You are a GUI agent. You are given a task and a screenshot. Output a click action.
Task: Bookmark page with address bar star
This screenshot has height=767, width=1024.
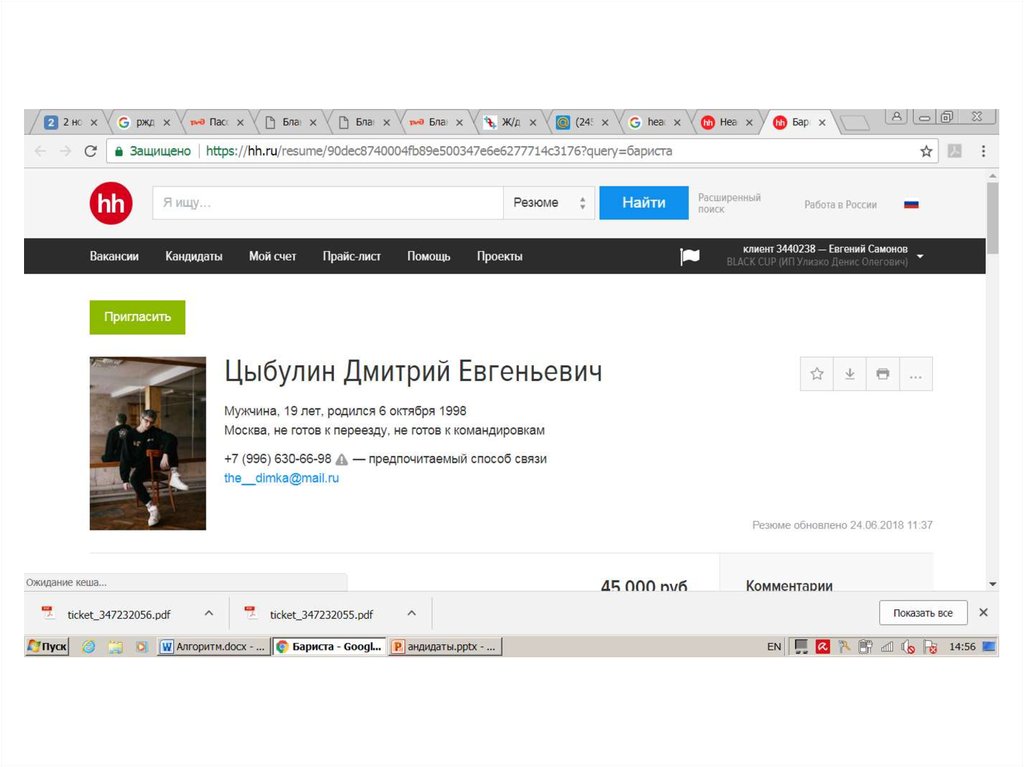pos(926,151)
